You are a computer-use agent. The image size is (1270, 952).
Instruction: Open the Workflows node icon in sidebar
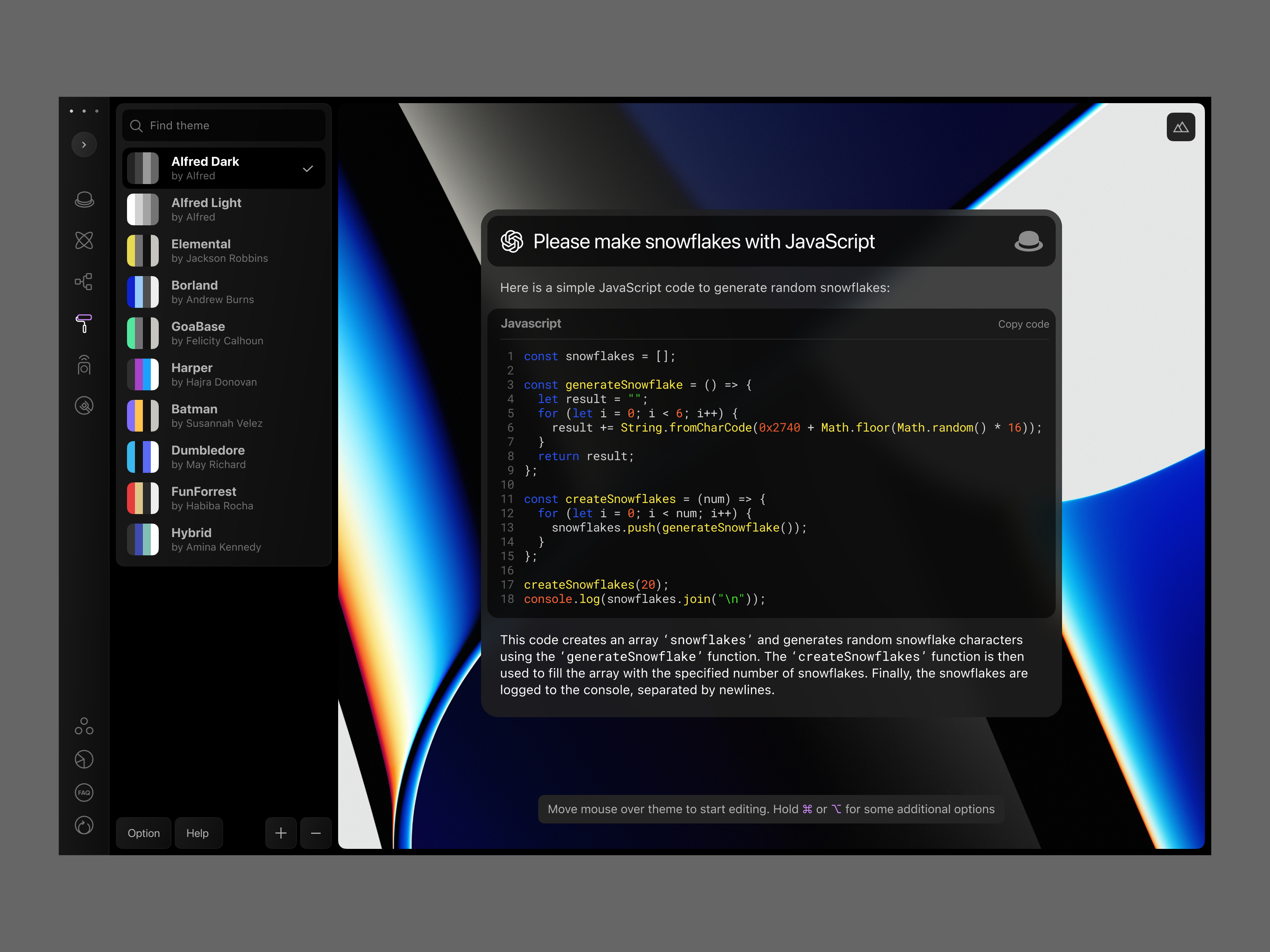click(85, 282)
